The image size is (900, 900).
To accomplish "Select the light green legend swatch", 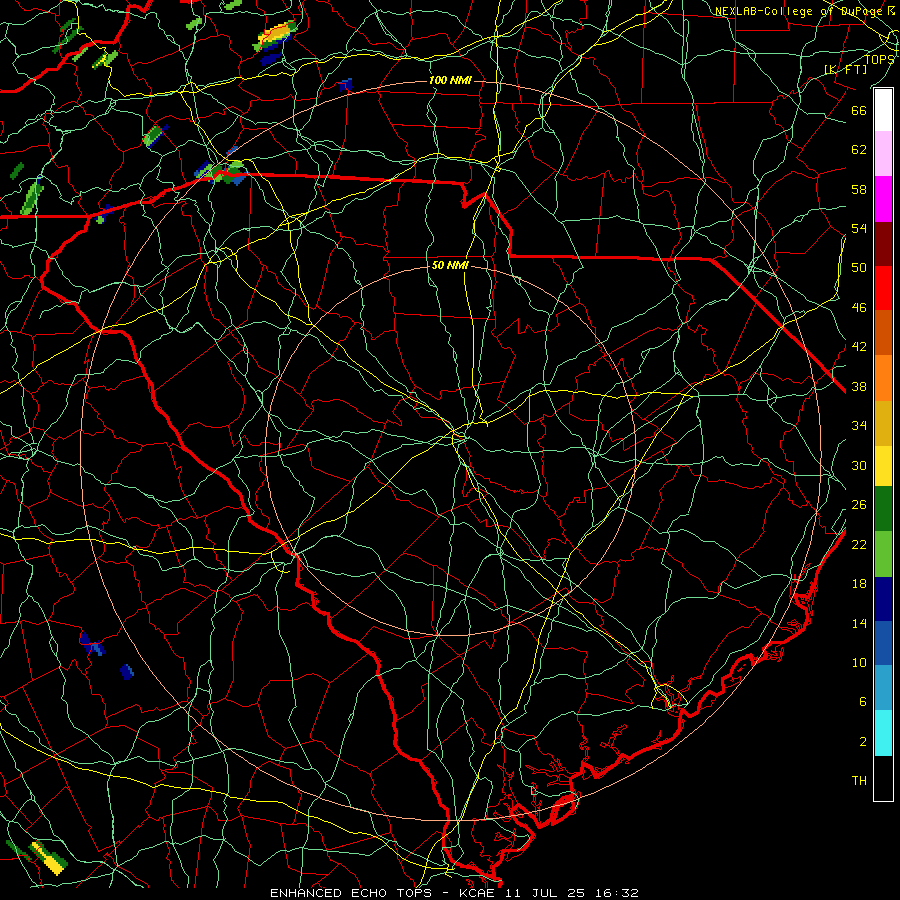I will pyautogui.click(x=883, y=554).
